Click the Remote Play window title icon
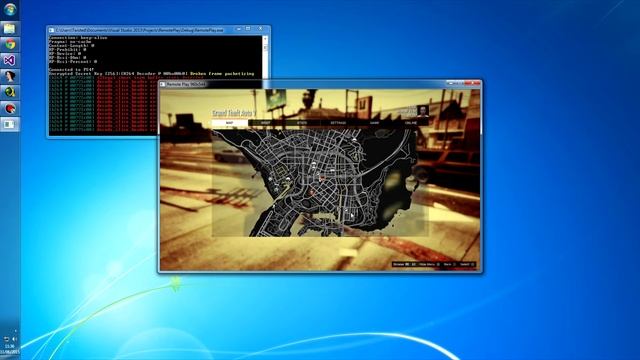Image resolution: width=640 pixels, height=360 pixels. tap(162, 84)
